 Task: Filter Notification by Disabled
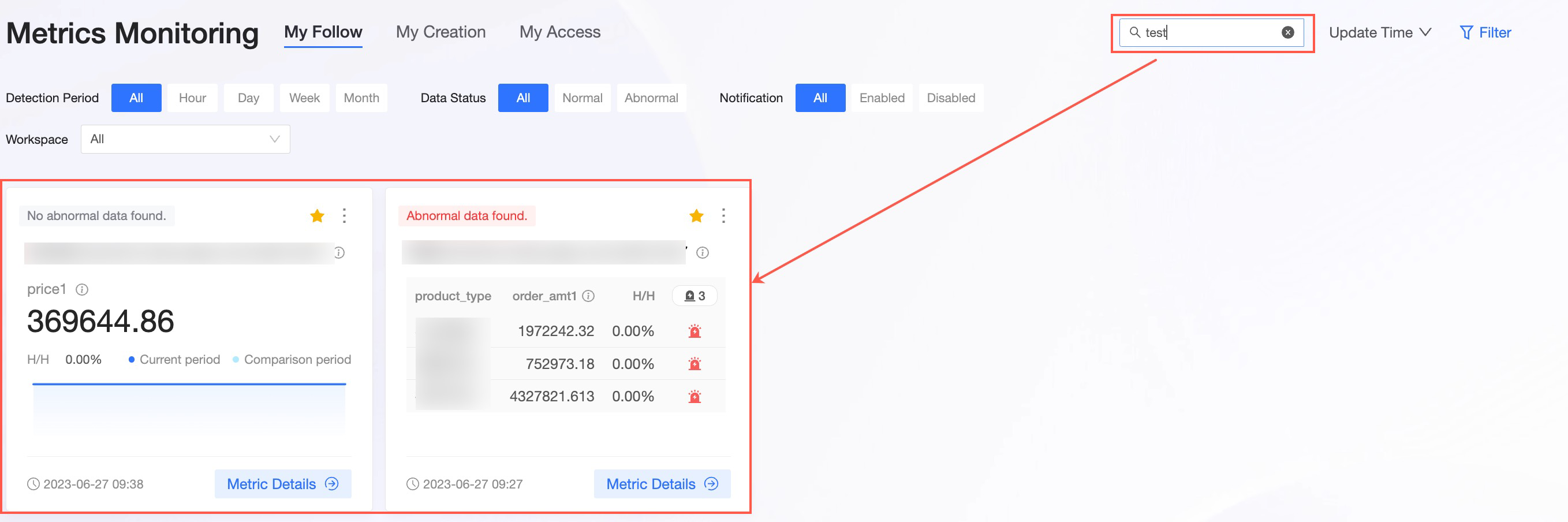click(x=951, y=98)
